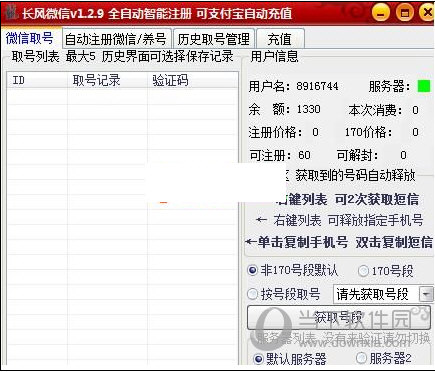Click the balance value 1330
This screenshot has height=372, width=435.
click(308, 109)
